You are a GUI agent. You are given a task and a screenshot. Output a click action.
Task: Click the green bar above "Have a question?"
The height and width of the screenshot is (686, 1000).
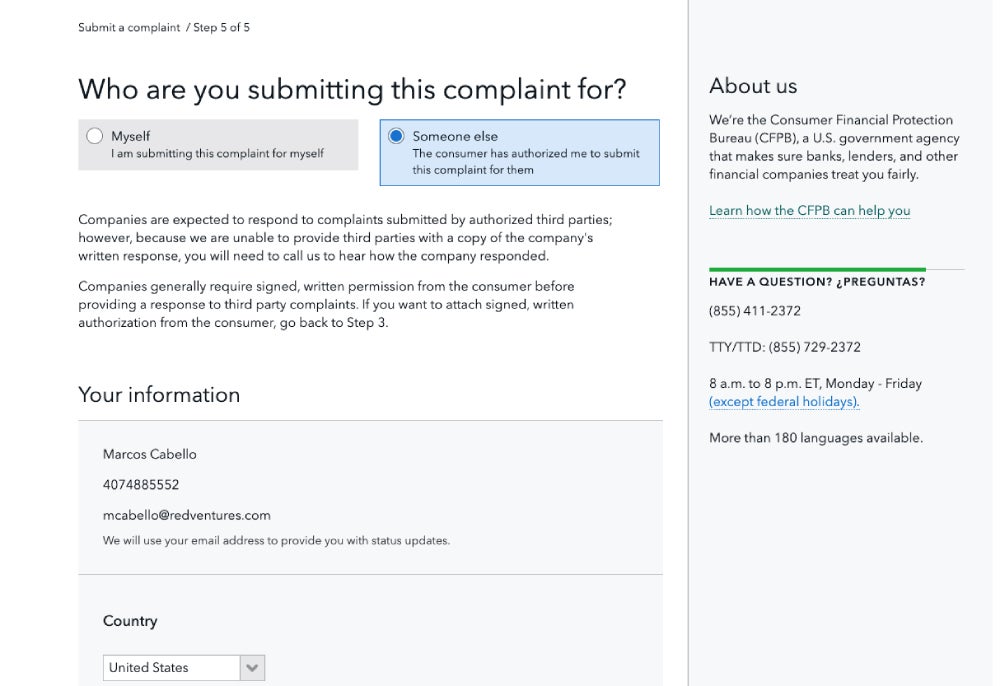tap(817, 270)
